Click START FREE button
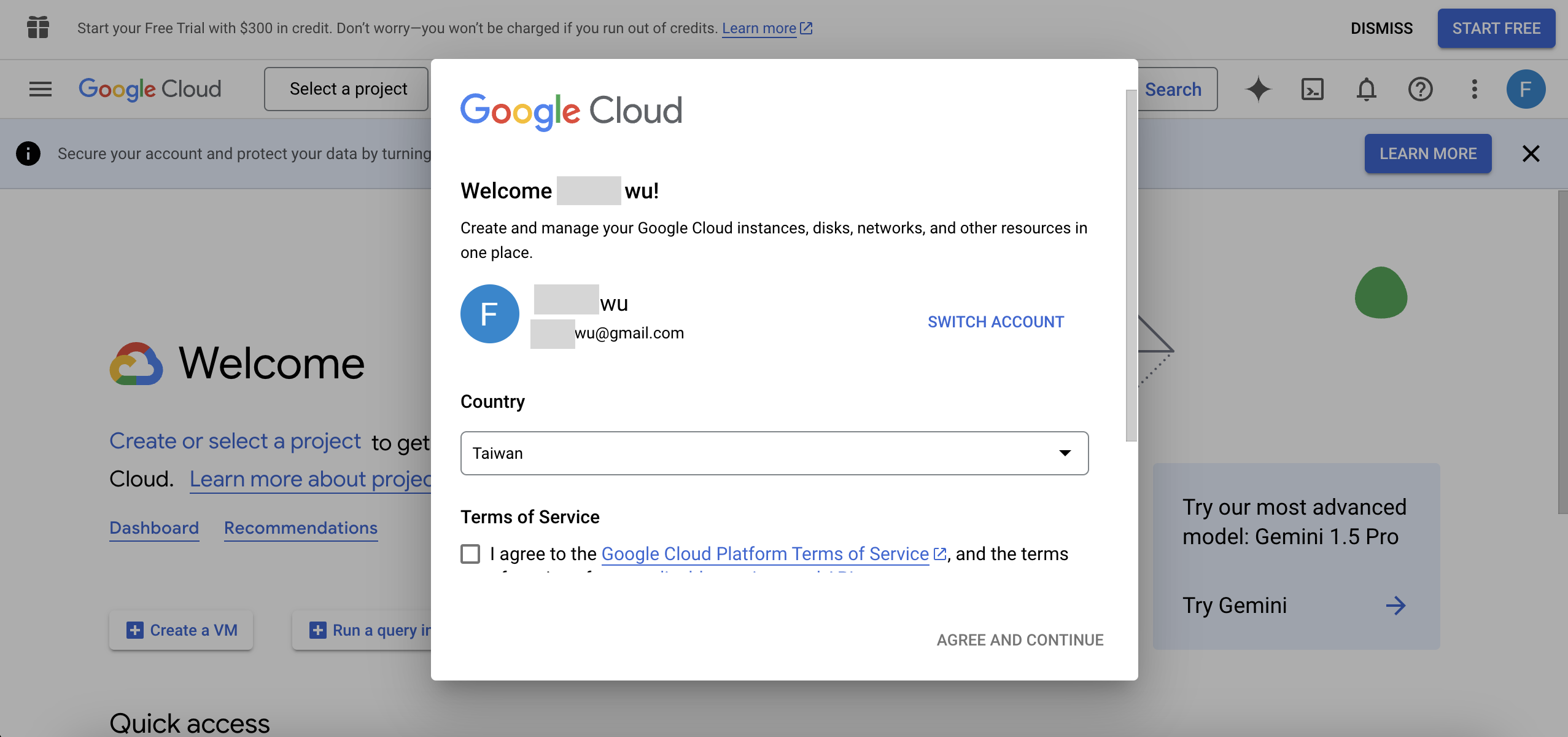 [x=1496, y=28]
